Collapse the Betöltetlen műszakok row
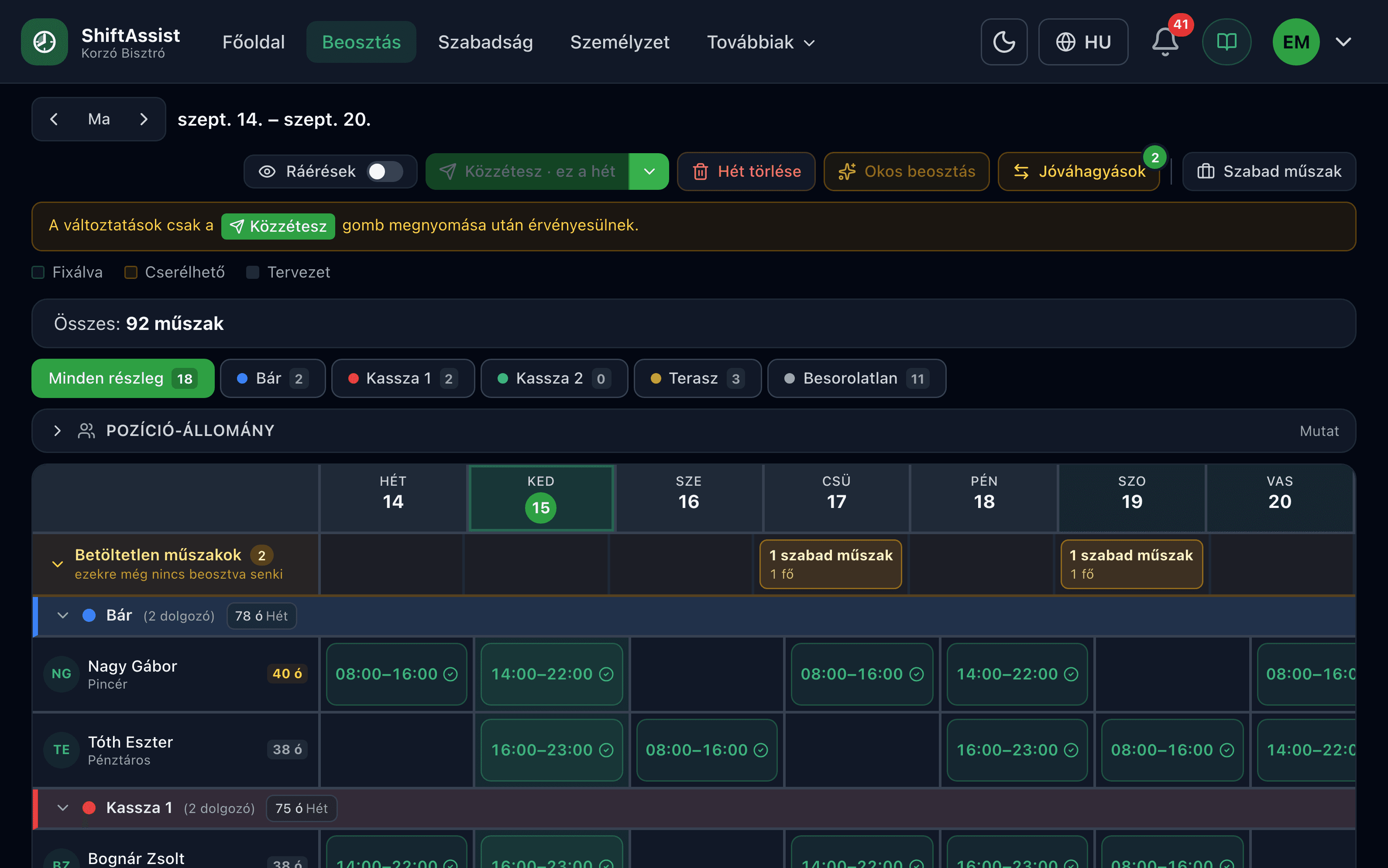Viewport: 1388px width, 868px height. click(x=58, y=564)
